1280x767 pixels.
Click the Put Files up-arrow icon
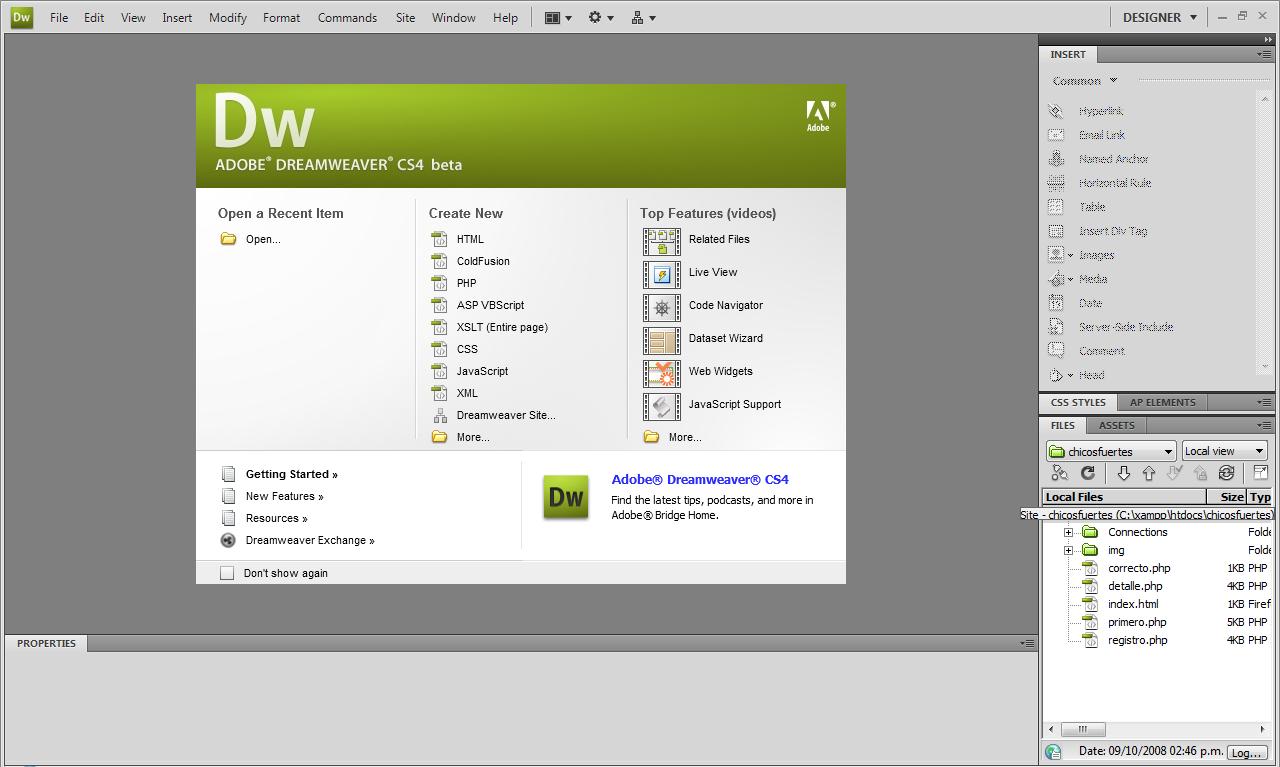point(1148,473)
